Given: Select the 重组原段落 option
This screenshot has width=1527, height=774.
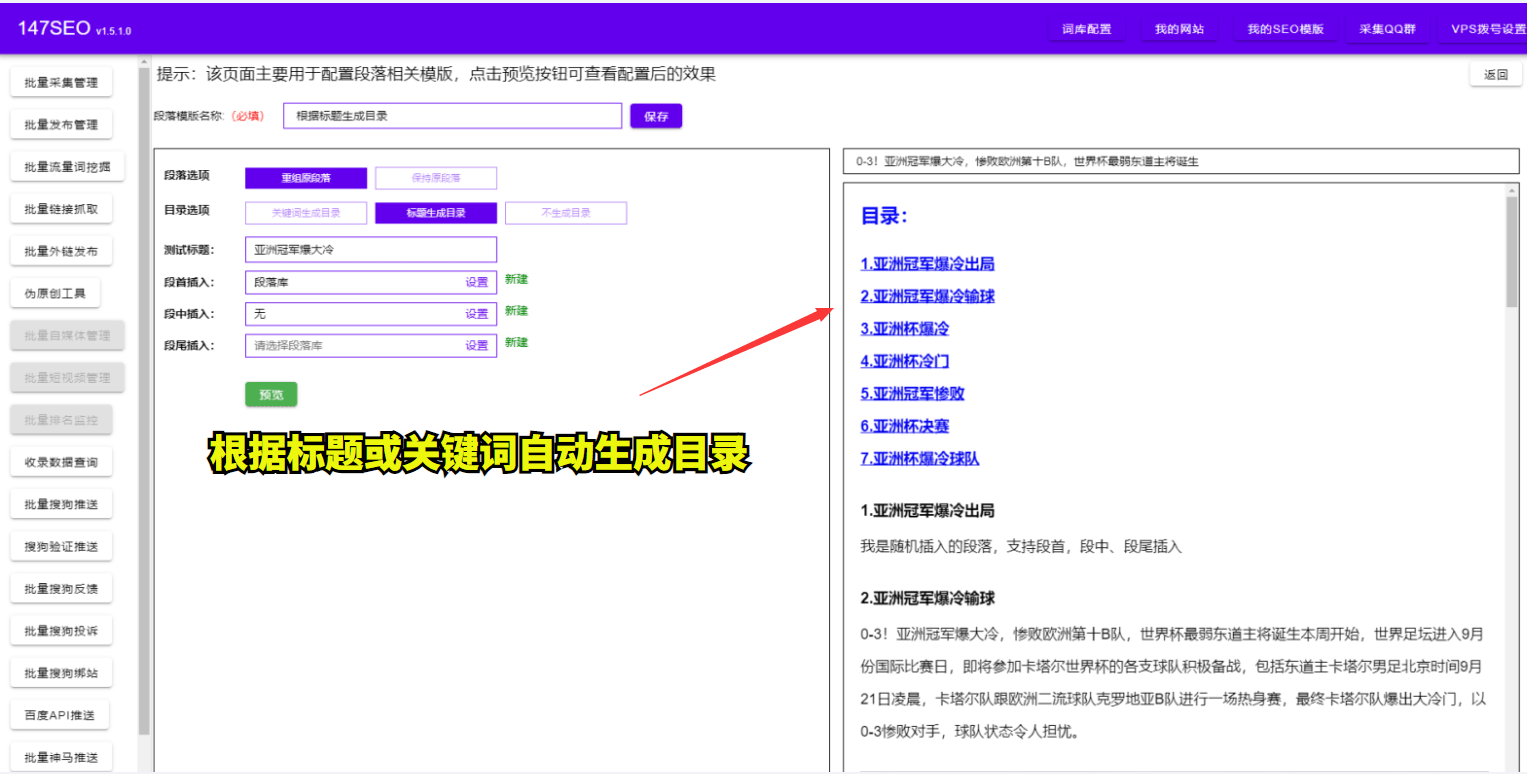Looking at the screenshot, I should [x=306, y=179].
